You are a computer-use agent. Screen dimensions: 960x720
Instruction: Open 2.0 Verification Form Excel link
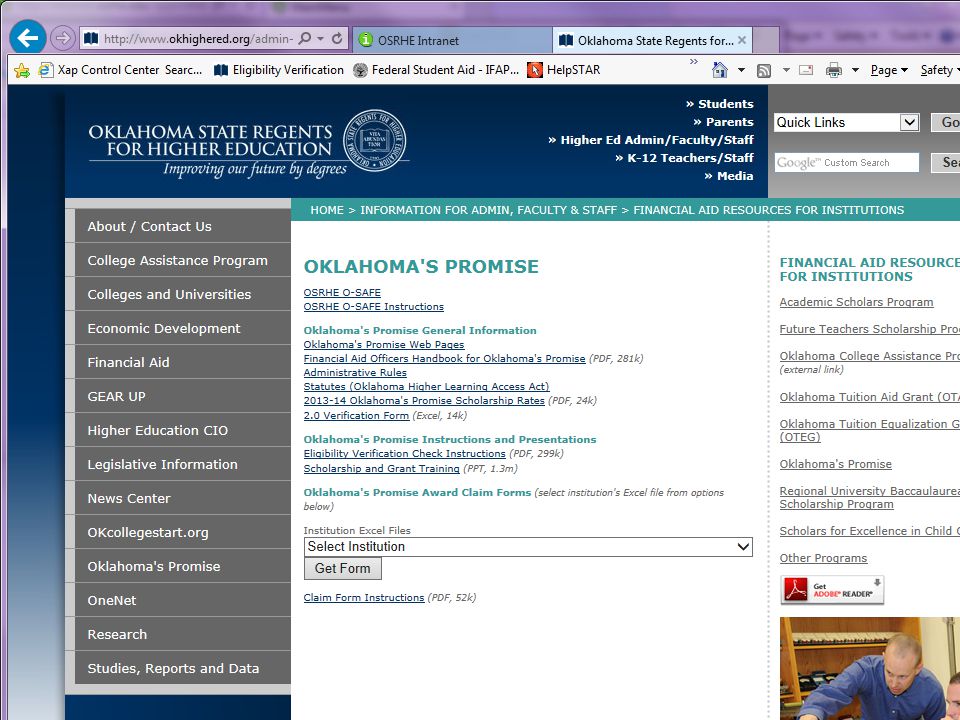pos(356,416)
